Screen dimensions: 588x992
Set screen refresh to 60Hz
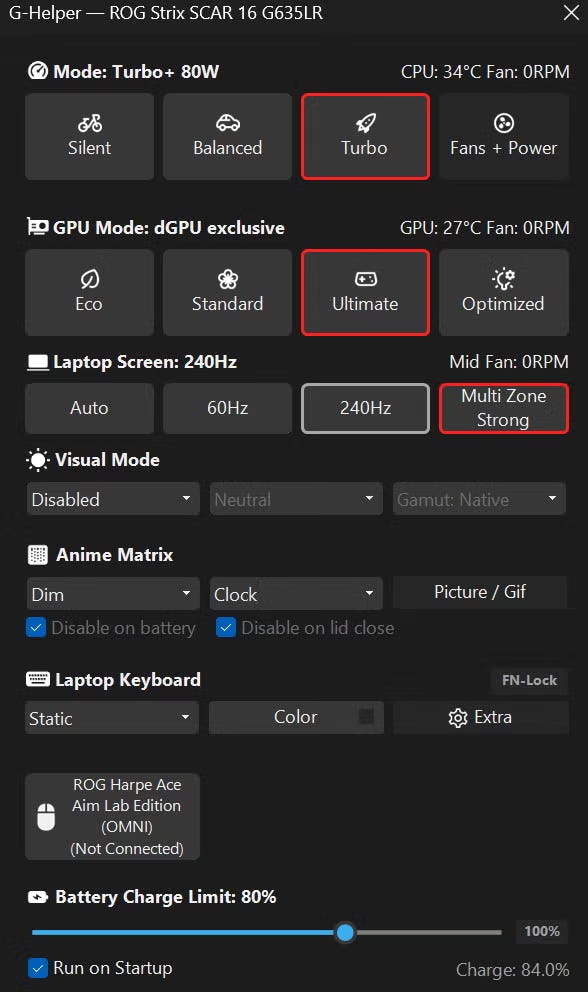pos(227,408)
